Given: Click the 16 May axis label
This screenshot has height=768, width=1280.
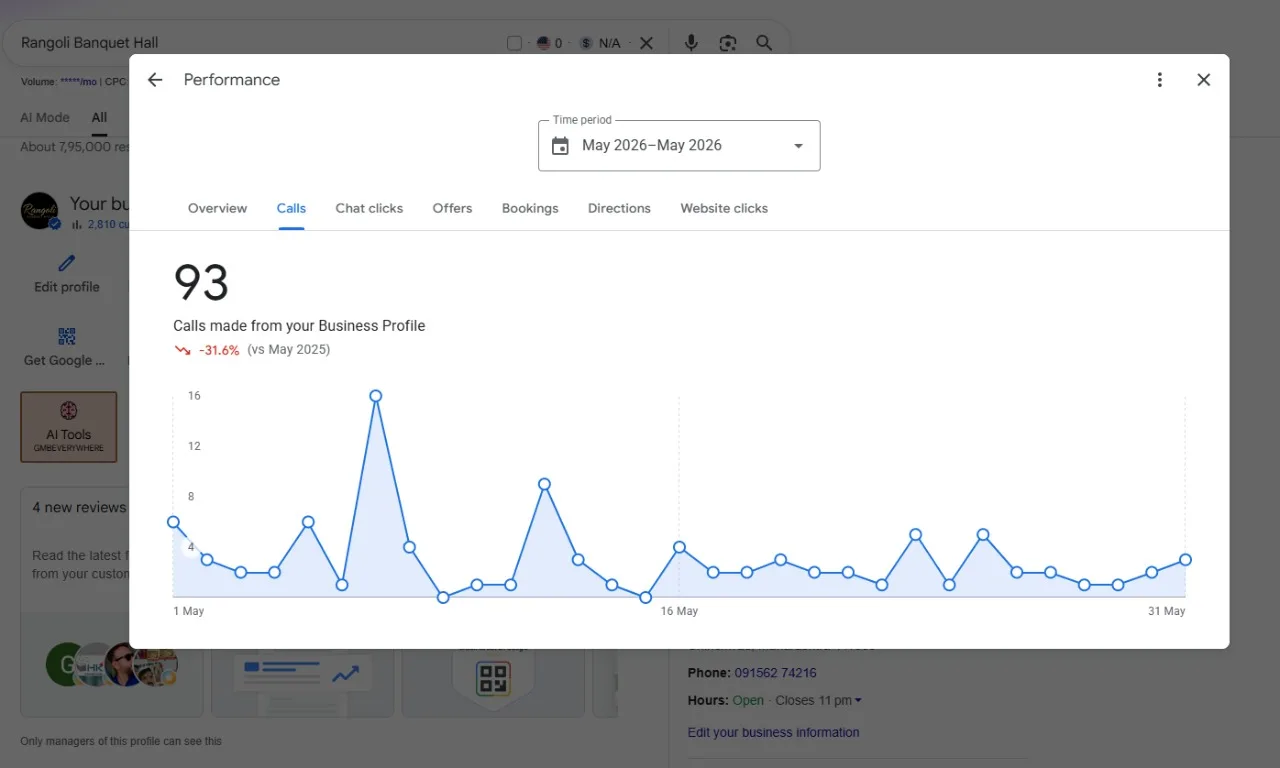Looking at the screenshot, I should click(679, 611).
